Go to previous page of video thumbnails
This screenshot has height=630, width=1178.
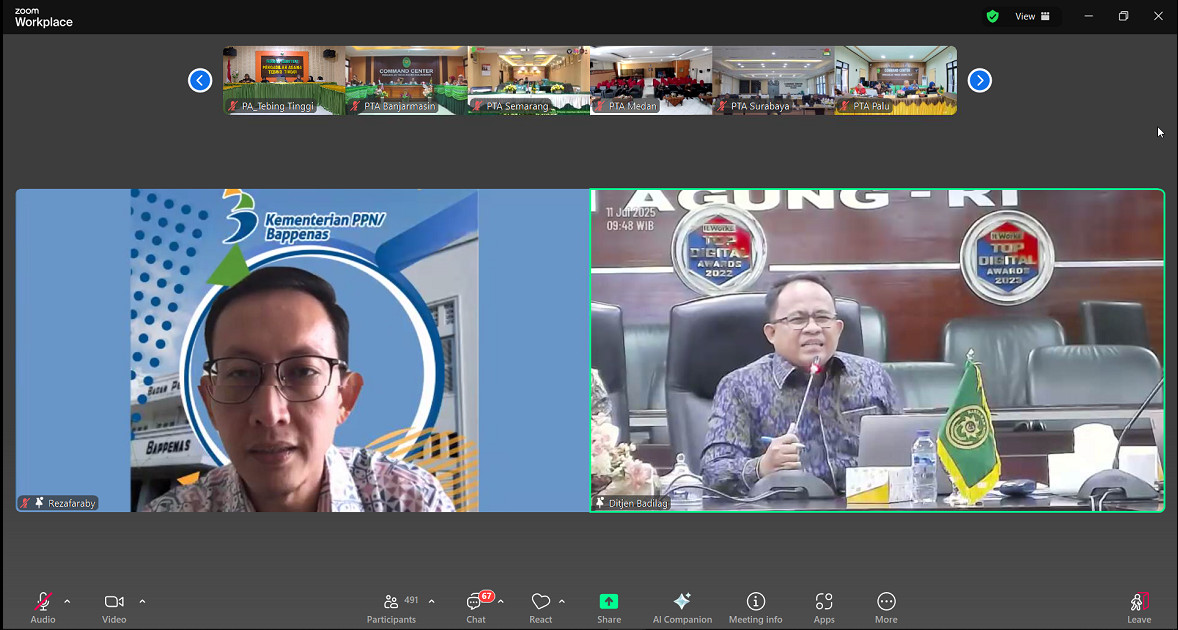point(200,81)
